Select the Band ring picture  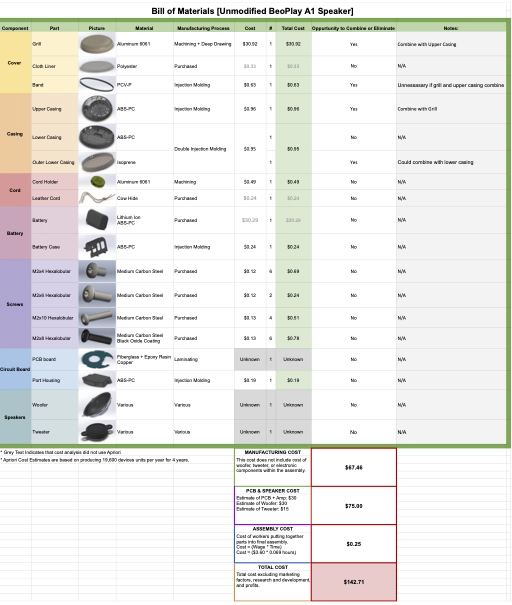click(97, 85)
